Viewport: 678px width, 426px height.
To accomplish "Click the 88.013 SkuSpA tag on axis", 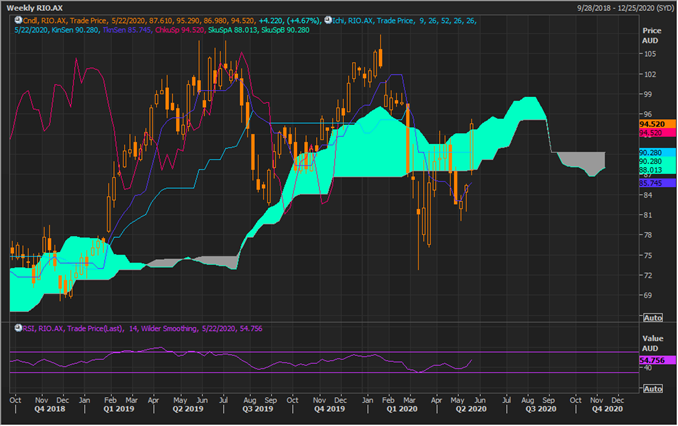I will pyautogui.click(x=657, y=170).
